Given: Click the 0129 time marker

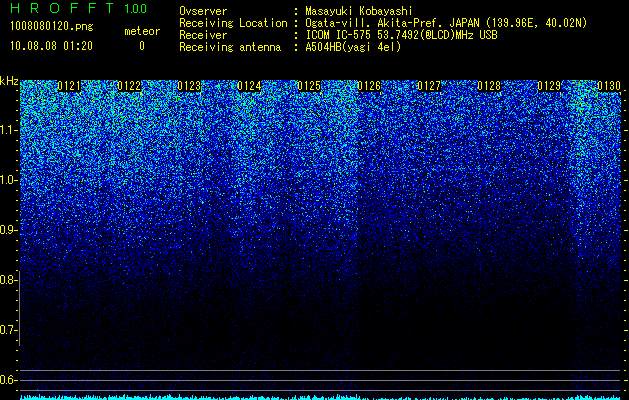Looking at the screenshot, I should click(549, 86).
